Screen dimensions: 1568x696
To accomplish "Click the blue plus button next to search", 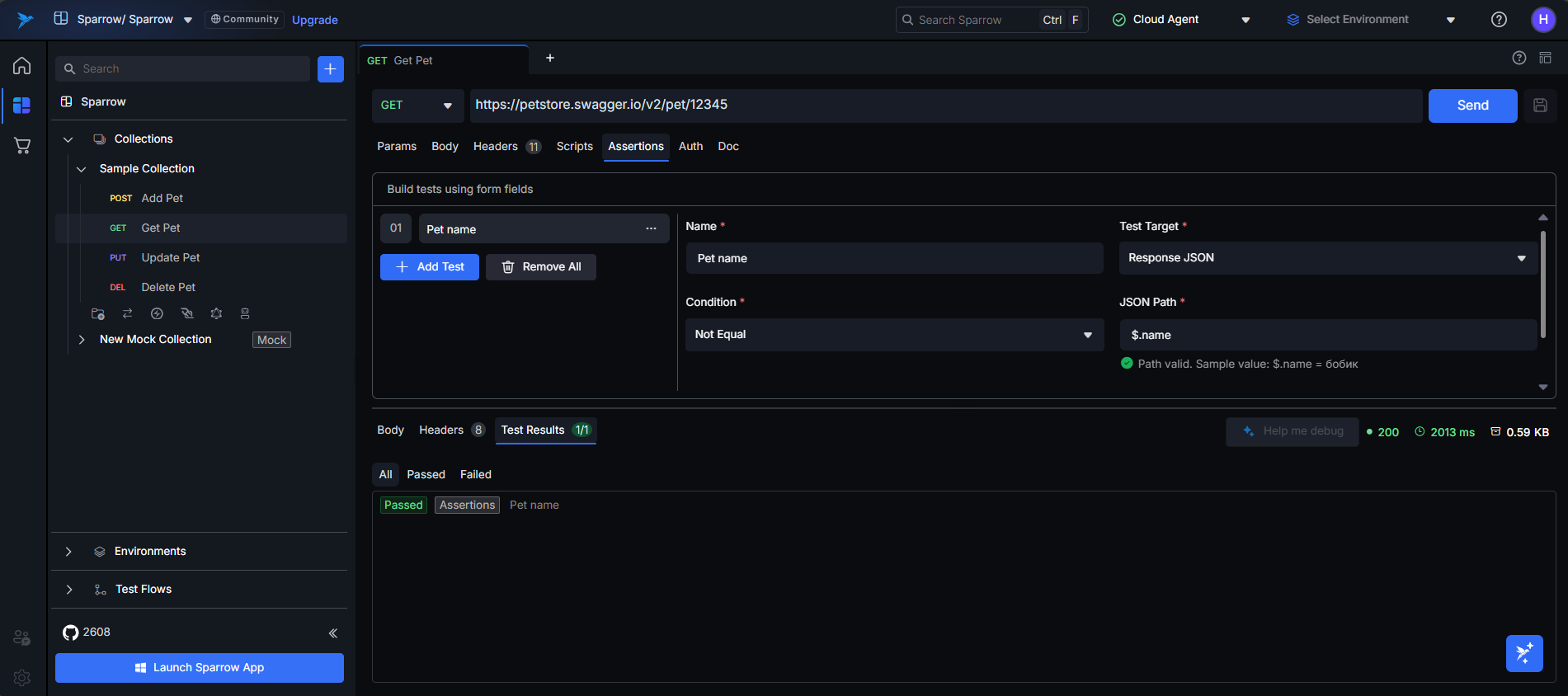I will [330, 69].
